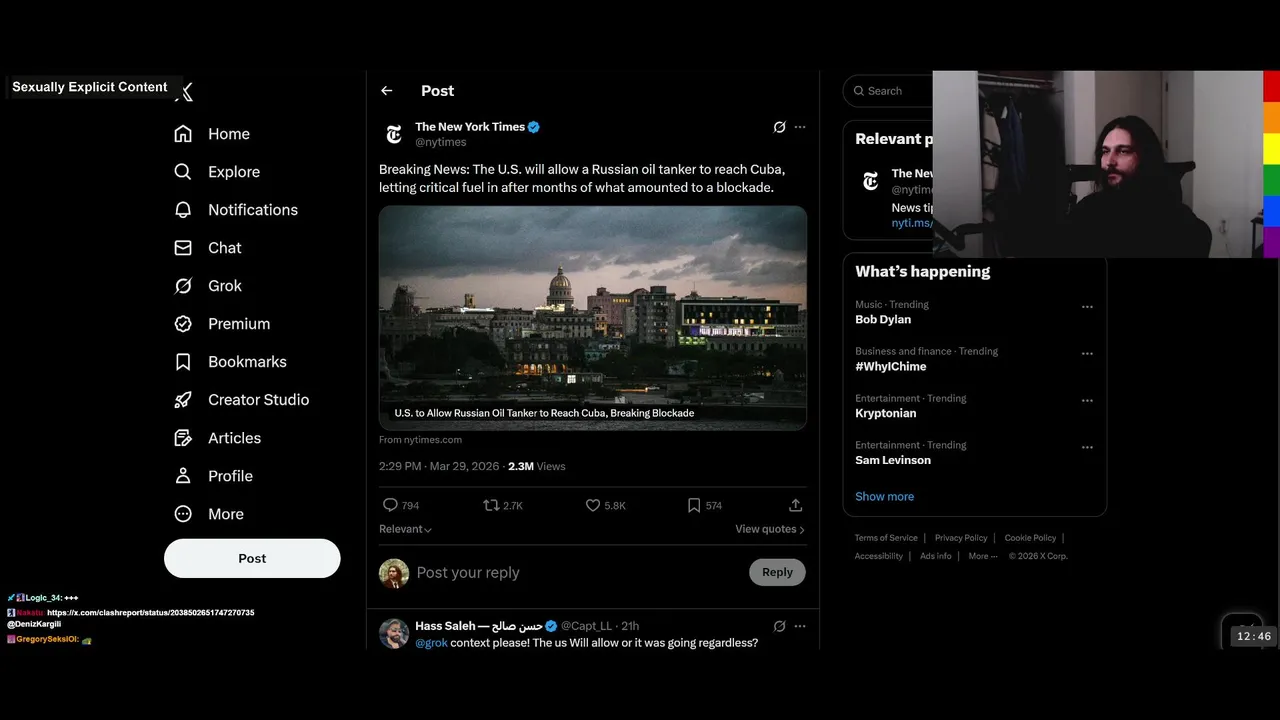Click the Profile person icon
The height and width of the screenshot is (720, 1280).
(x=183, y=476)
